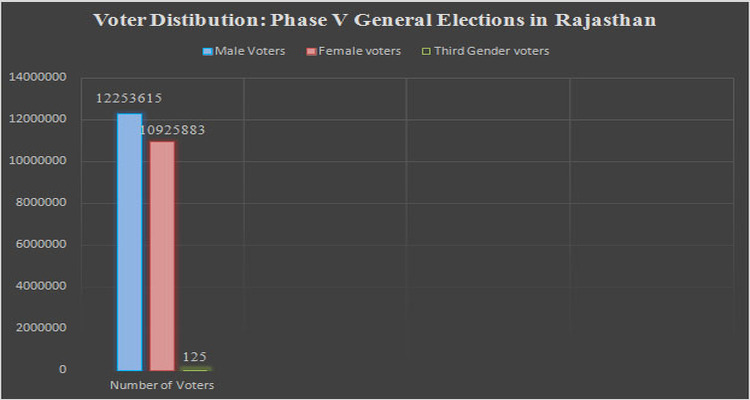Select the 'Number of Voters' category label

pos(162,384)
